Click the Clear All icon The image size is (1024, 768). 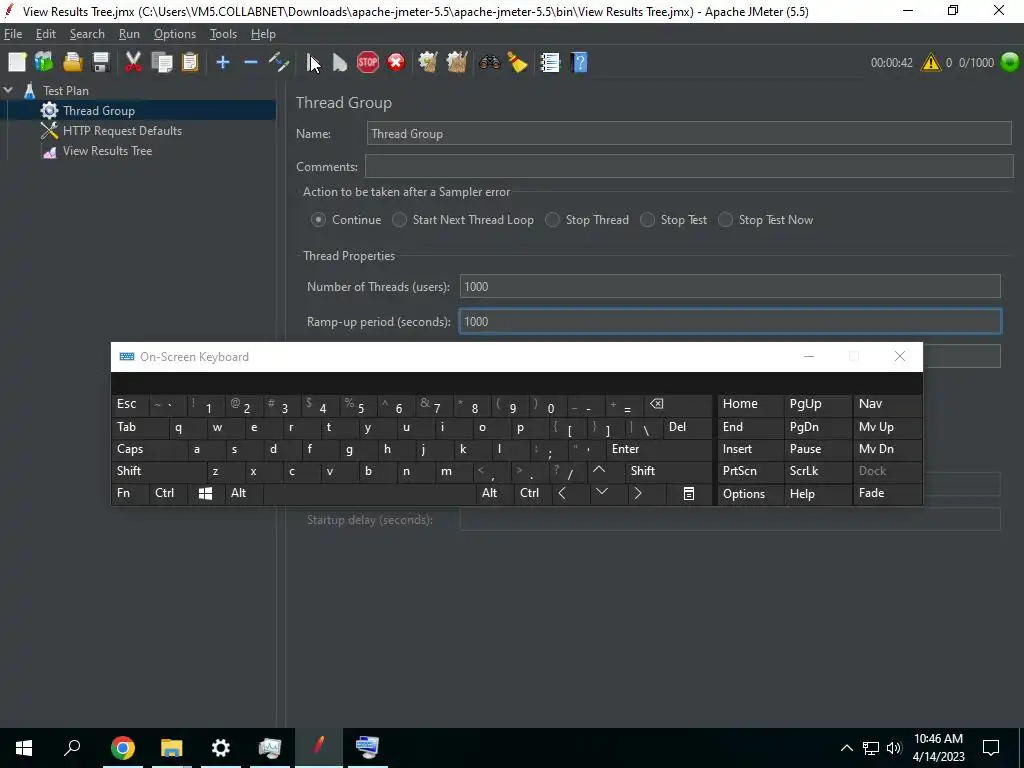coord(456,63)
